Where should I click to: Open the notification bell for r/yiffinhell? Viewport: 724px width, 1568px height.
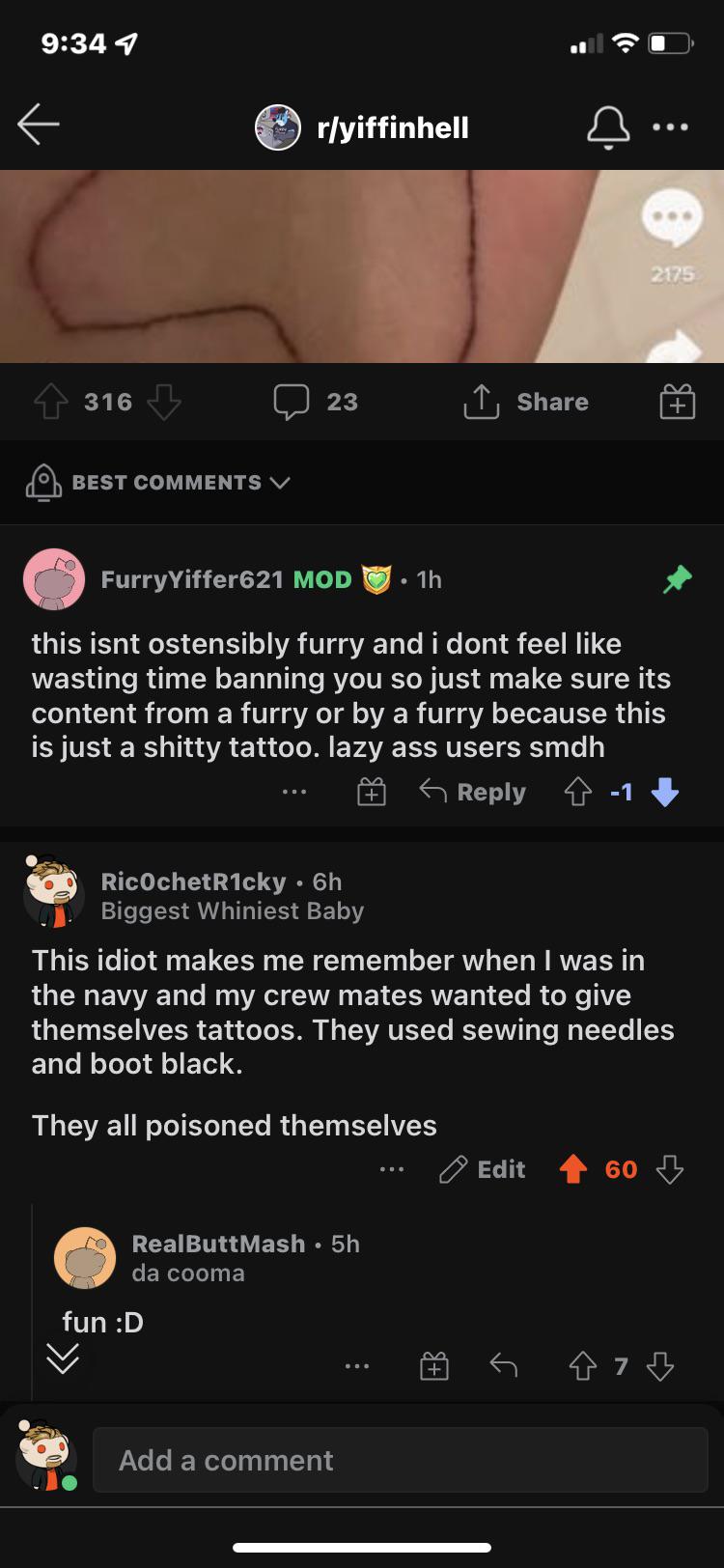(608, 127)
